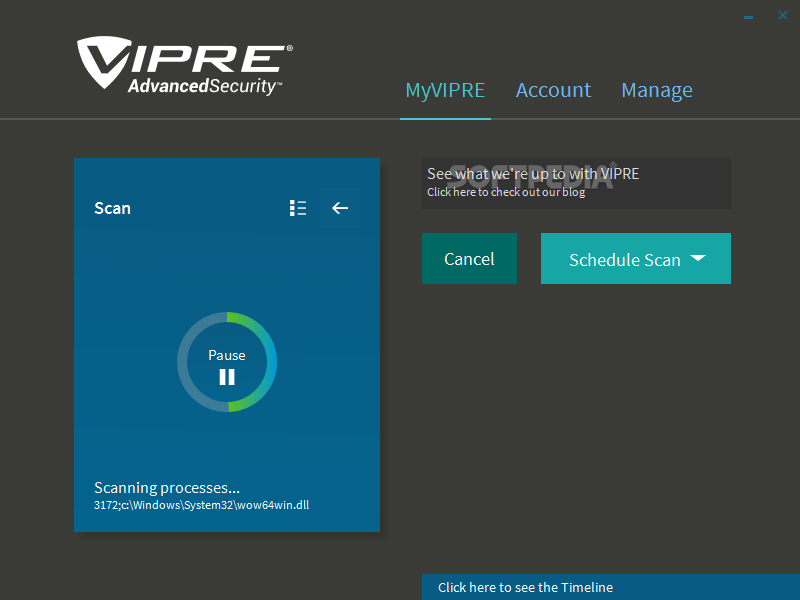
Task: Click the VIPRE Advanced Security logo
Action: point(185,66)
